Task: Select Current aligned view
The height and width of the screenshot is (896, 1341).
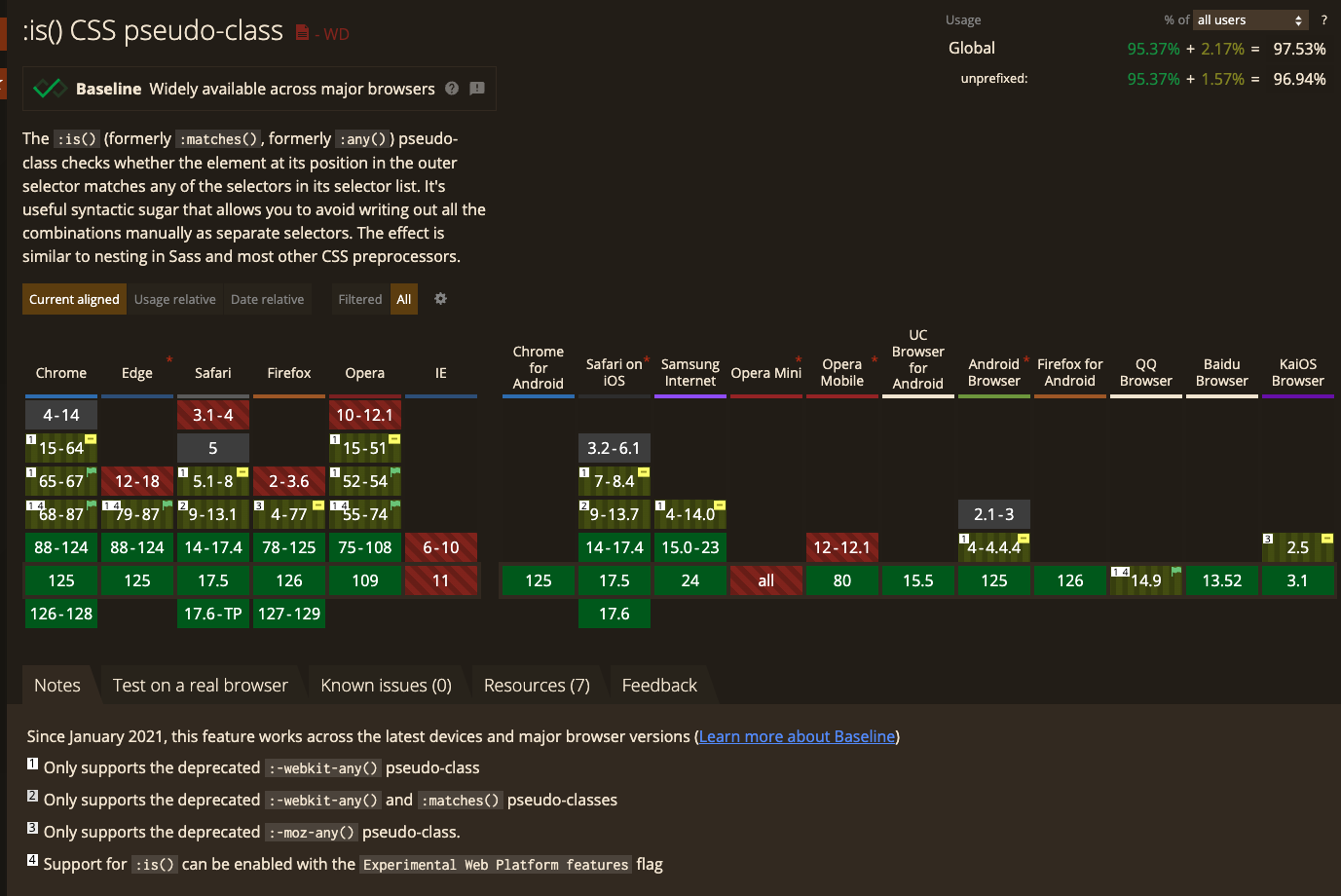Action: coord(74,299)
